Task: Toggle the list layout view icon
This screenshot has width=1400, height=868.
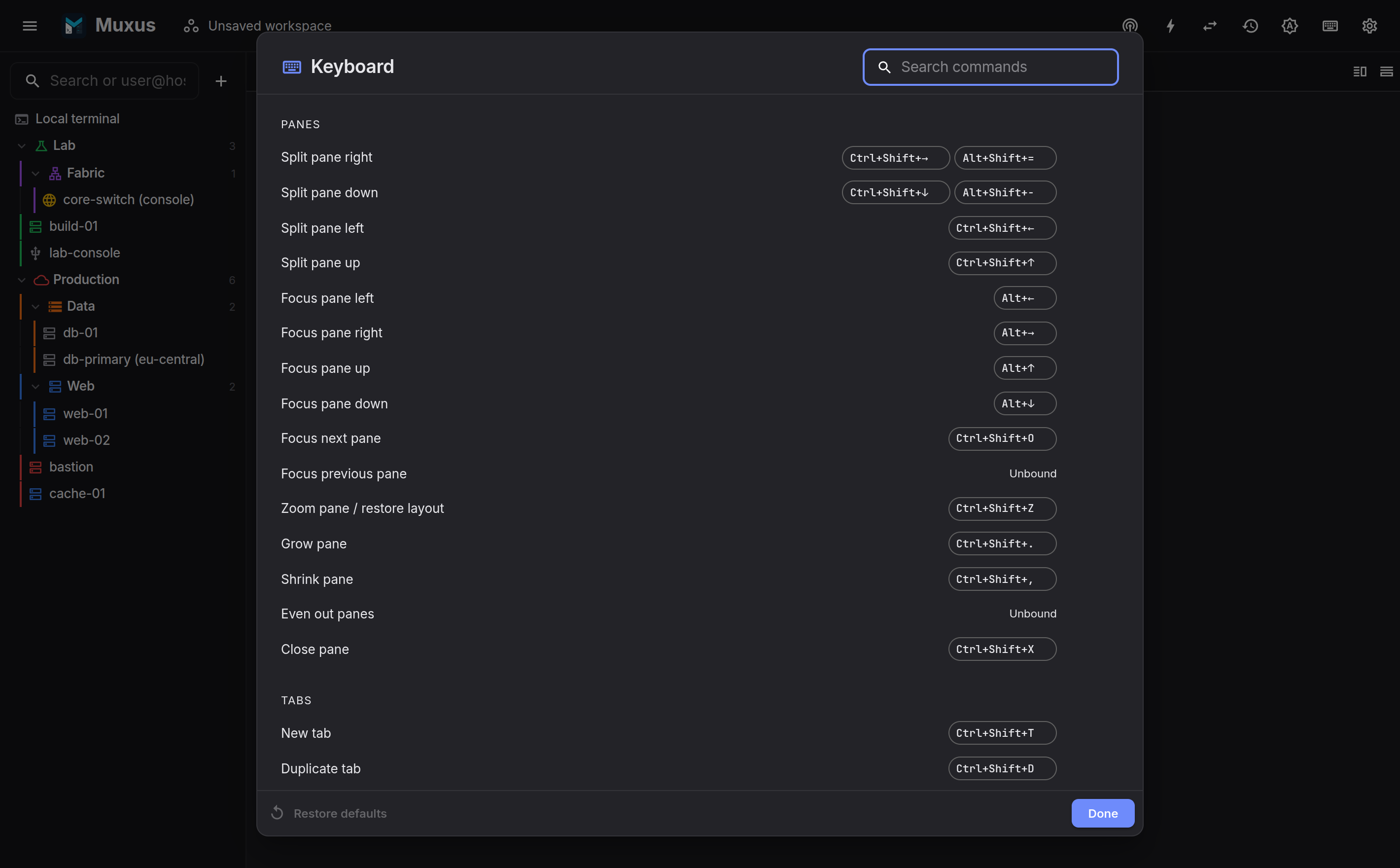Action: pos(1386,71)
